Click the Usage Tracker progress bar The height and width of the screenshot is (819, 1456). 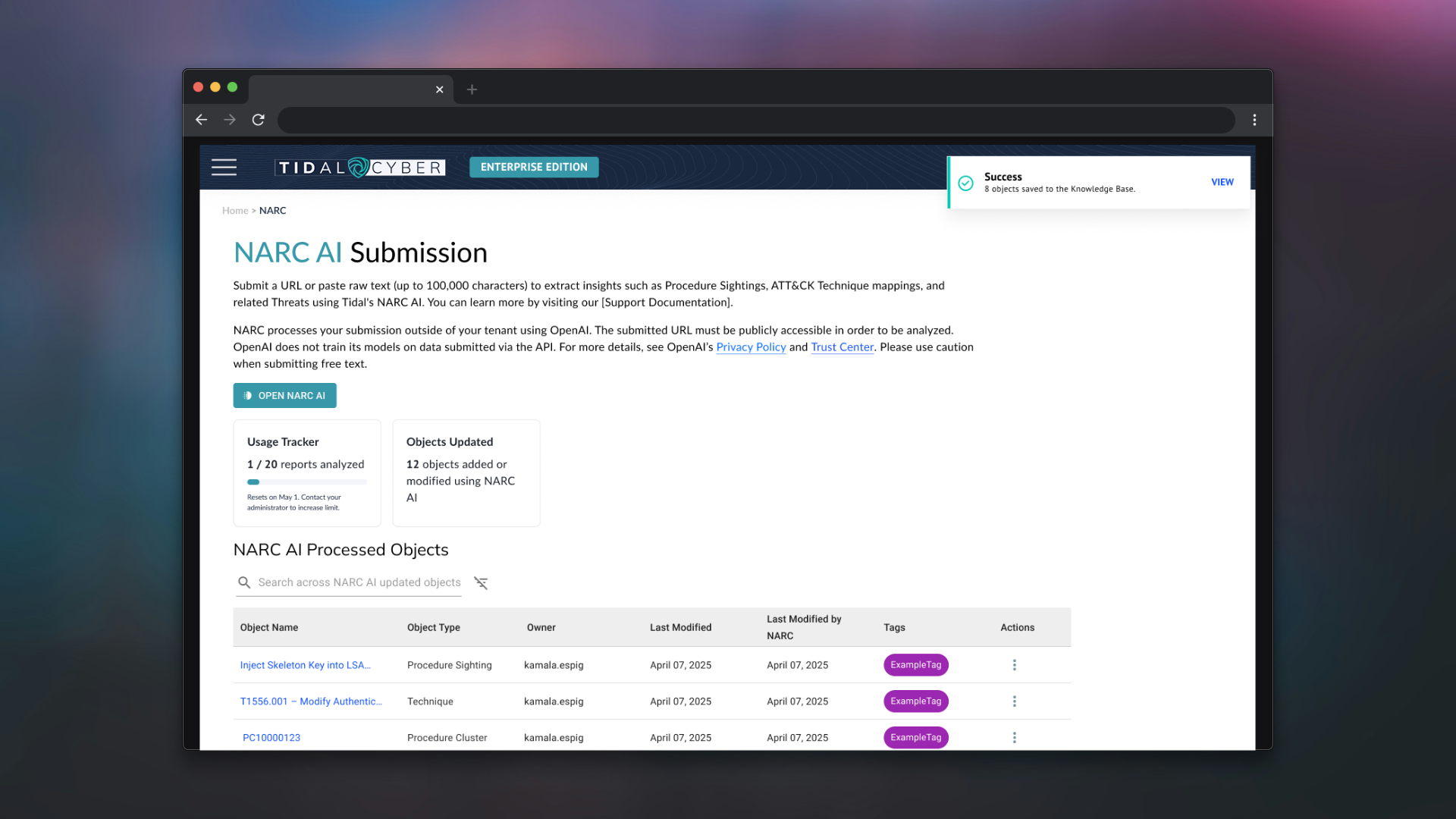click(306, 482)
